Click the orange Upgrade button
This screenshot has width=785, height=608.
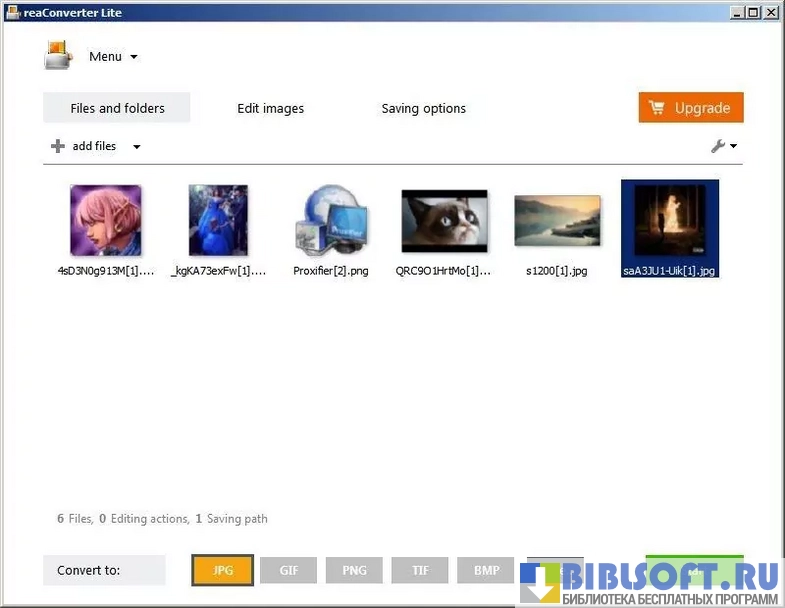[x=690, y=108]
